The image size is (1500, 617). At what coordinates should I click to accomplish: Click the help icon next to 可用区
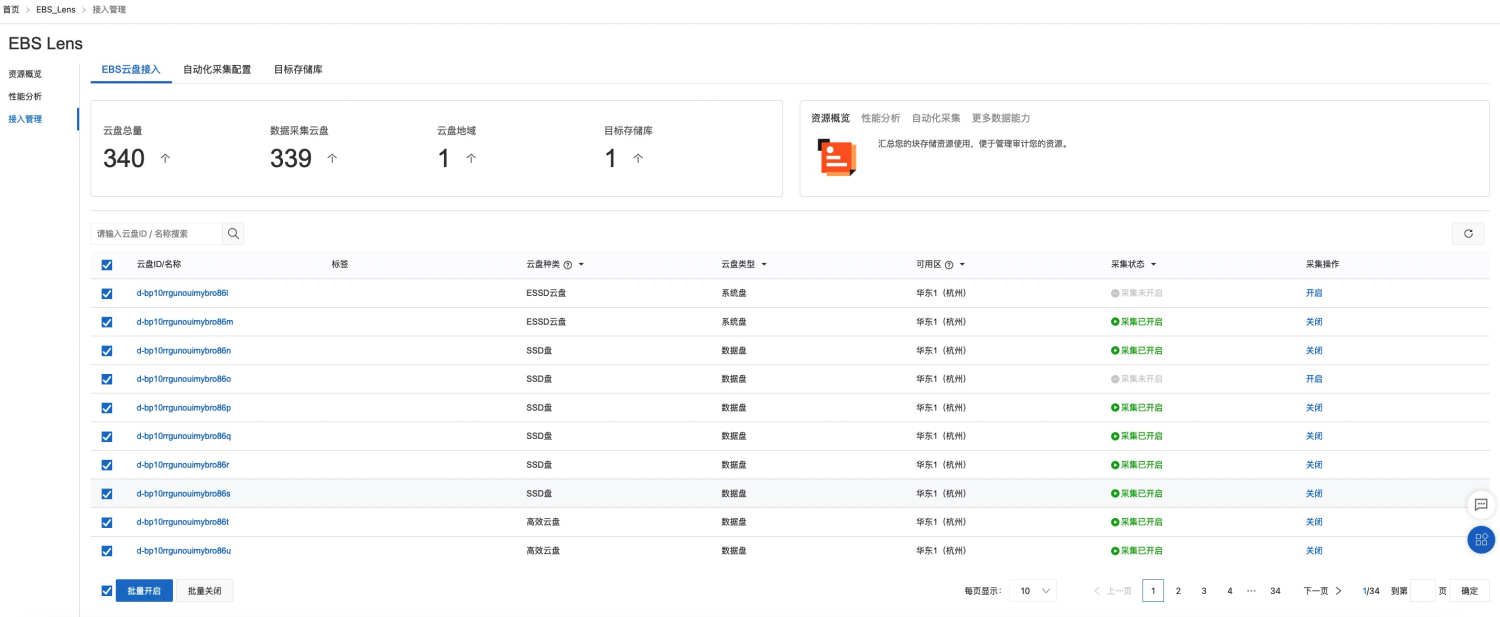tap(949, 265)
